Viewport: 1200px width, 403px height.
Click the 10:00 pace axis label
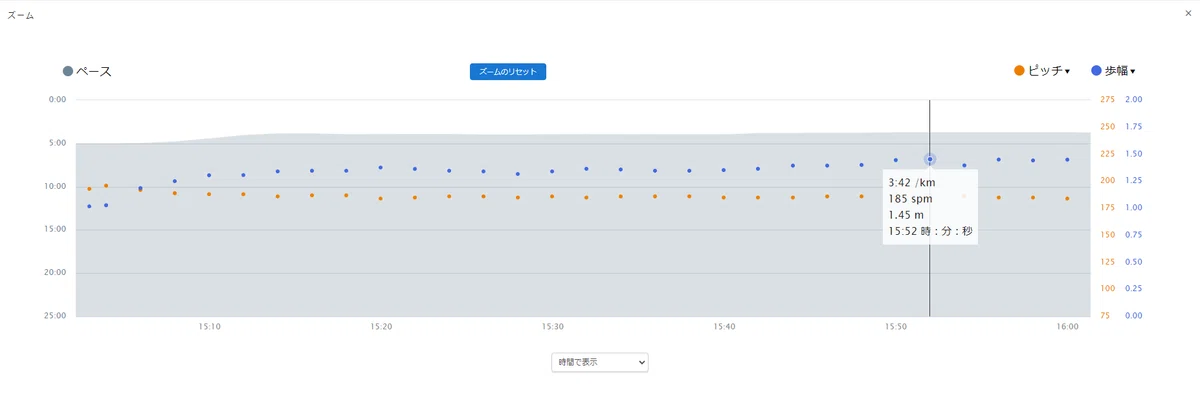coord(55,186)
